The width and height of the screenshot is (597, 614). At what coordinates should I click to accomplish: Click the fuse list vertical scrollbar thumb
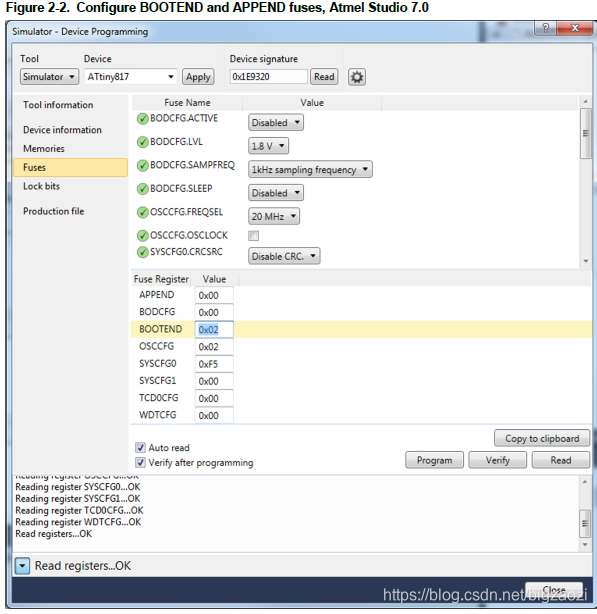(x=586, y=134)
